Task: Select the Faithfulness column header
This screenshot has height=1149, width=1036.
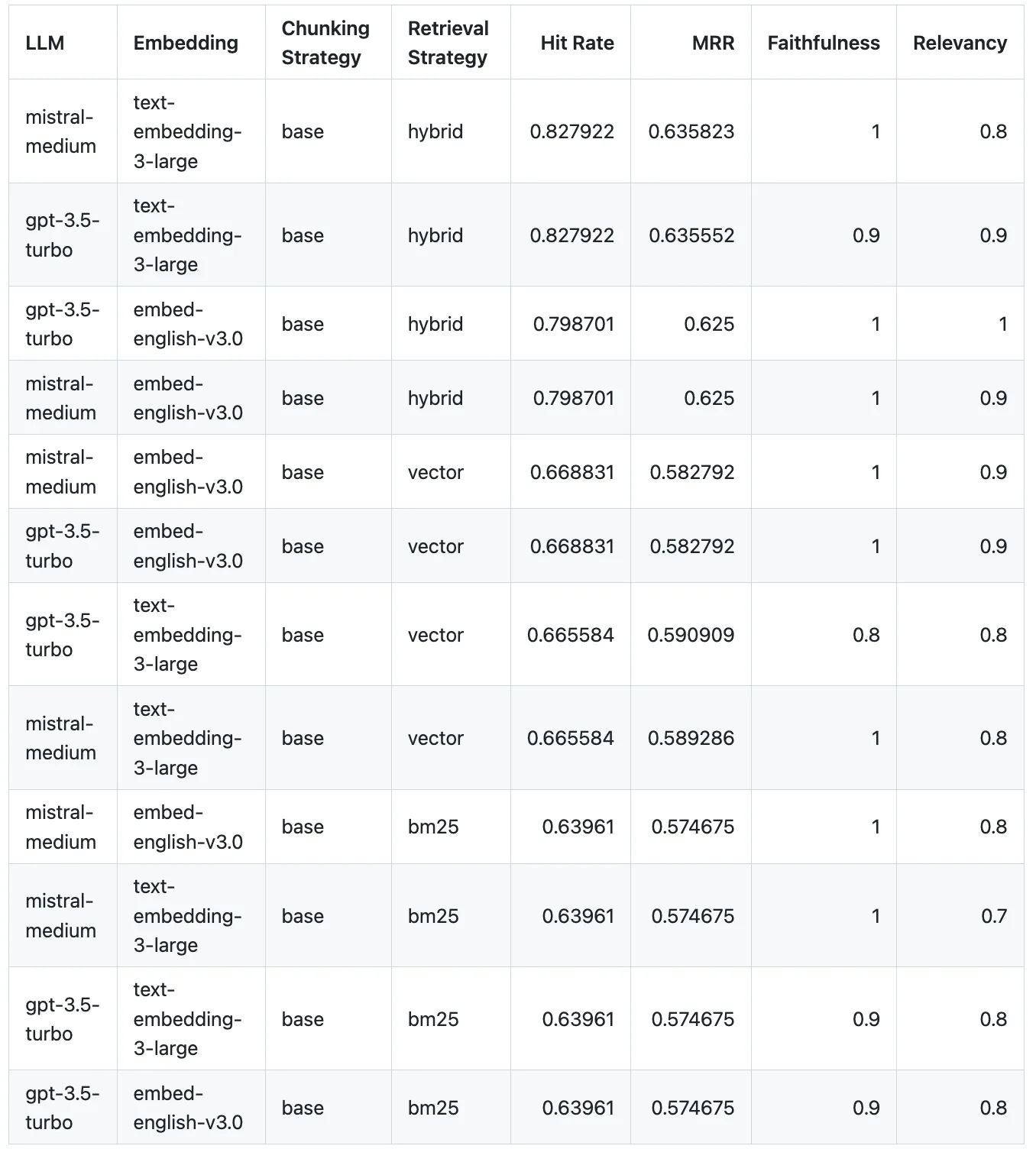Action: click(x=823, y=43)
